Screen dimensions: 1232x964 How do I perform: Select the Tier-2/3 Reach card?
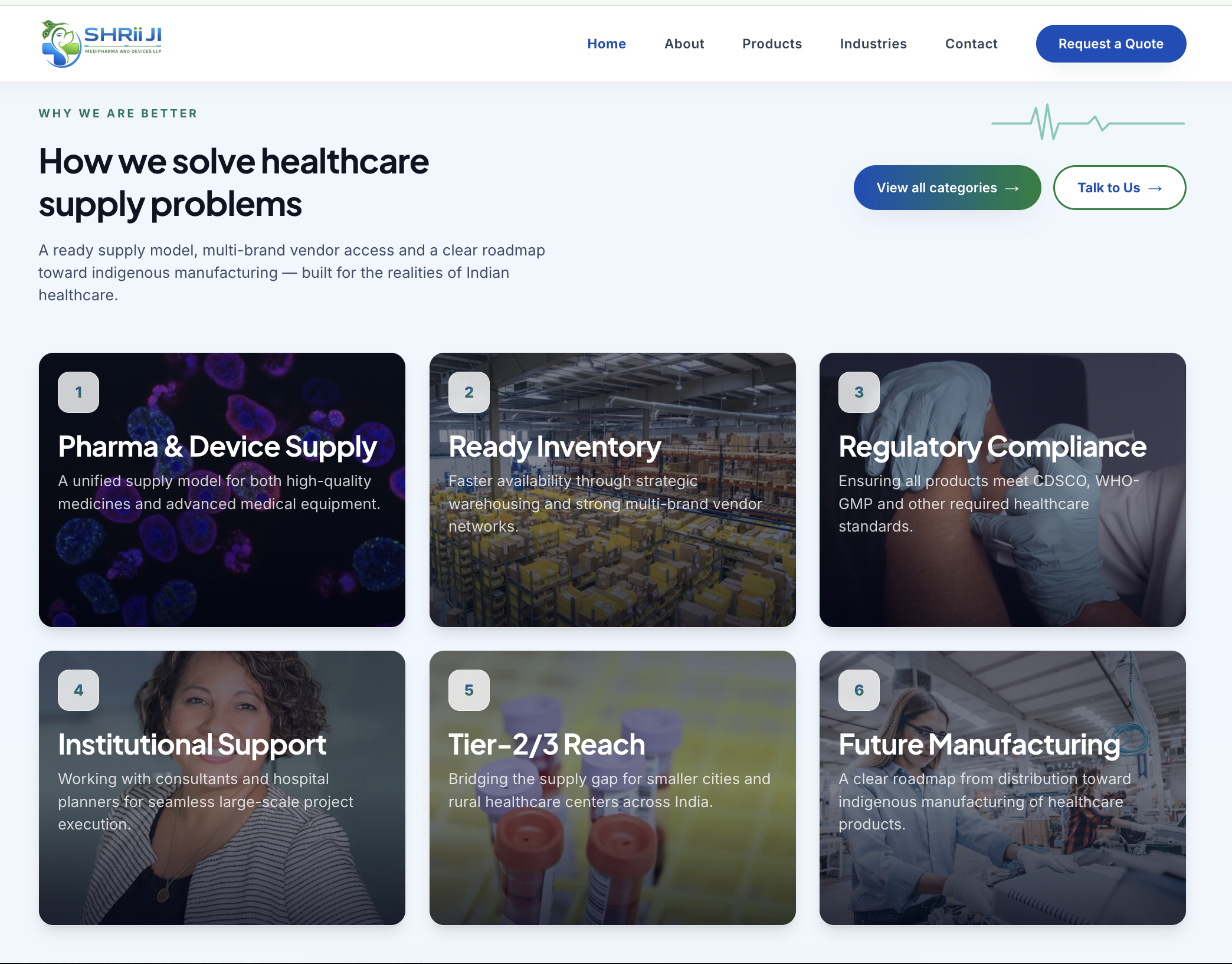(612, 788)
